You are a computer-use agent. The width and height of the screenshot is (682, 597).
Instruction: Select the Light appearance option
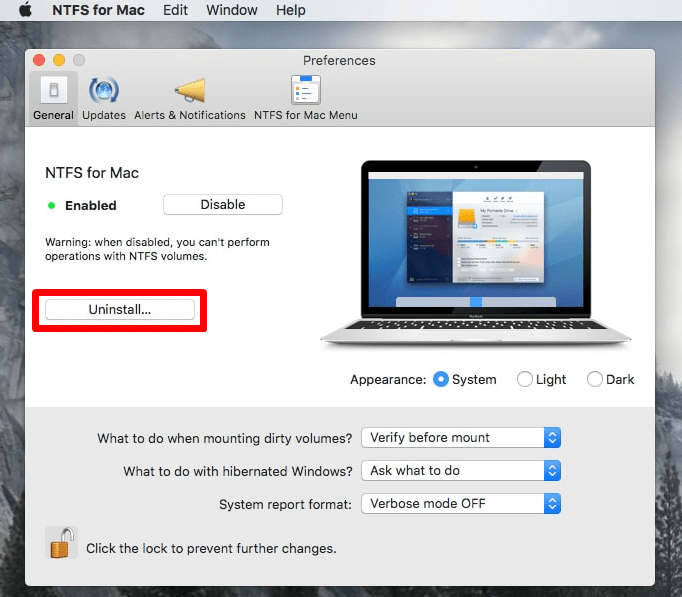pyautogui.click(x=525, y=379)
